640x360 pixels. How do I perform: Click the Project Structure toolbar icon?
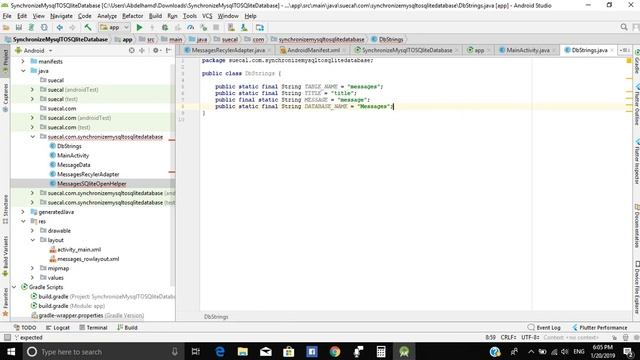(x=260, y=28)
